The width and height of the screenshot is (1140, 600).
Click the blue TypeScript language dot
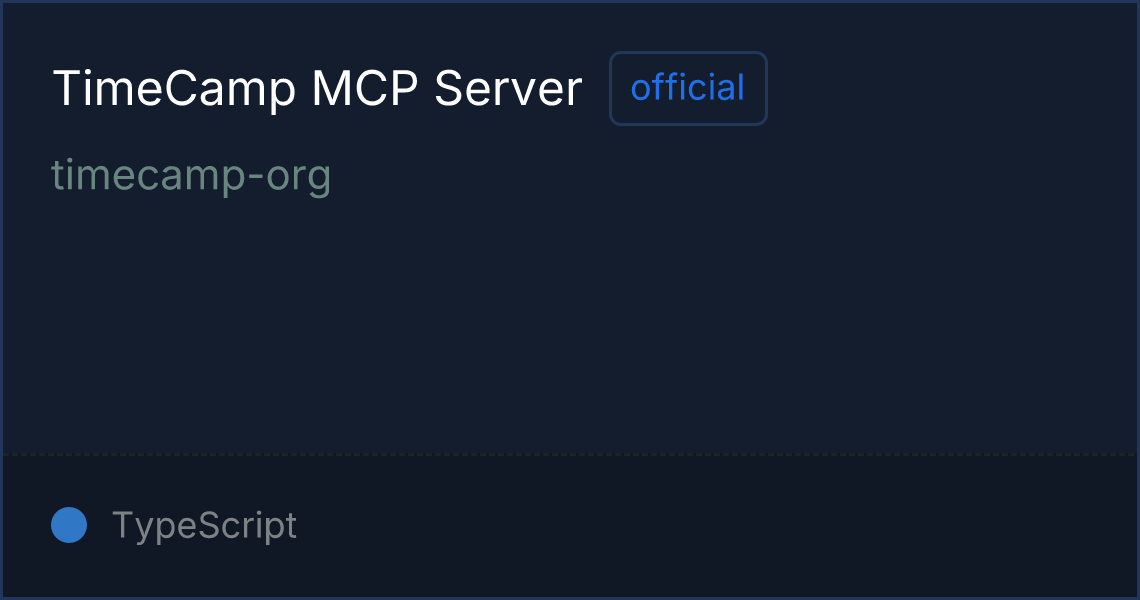click(x=69, y=525)
